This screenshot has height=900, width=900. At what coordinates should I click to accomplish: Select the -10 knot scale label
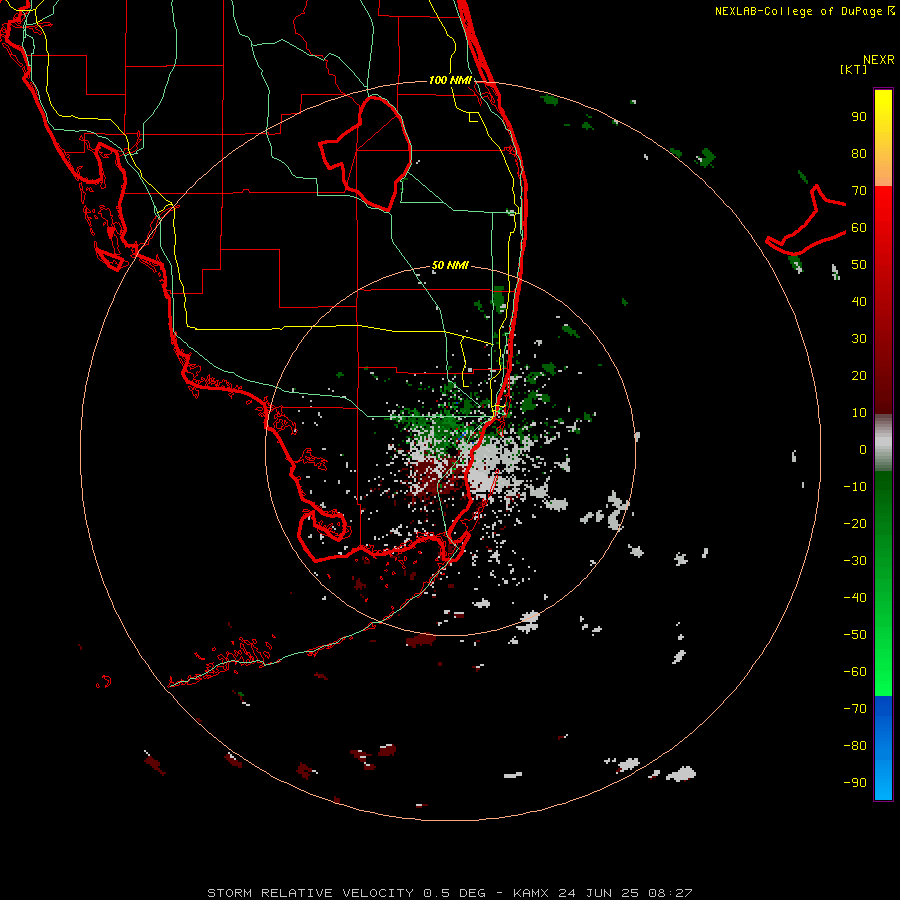[x=855, y=487]
